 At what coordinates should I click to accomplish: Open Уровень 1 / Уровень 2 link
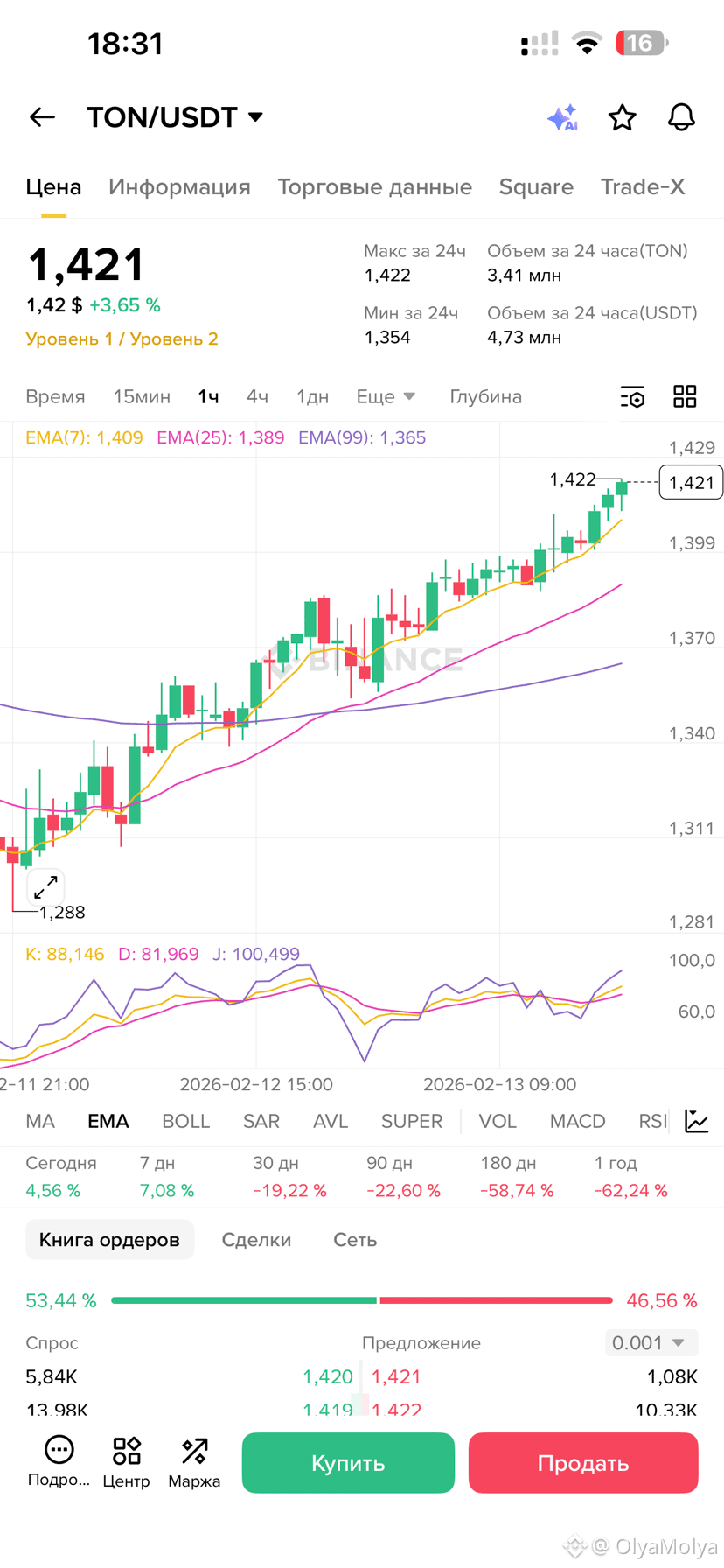(122, 339)
